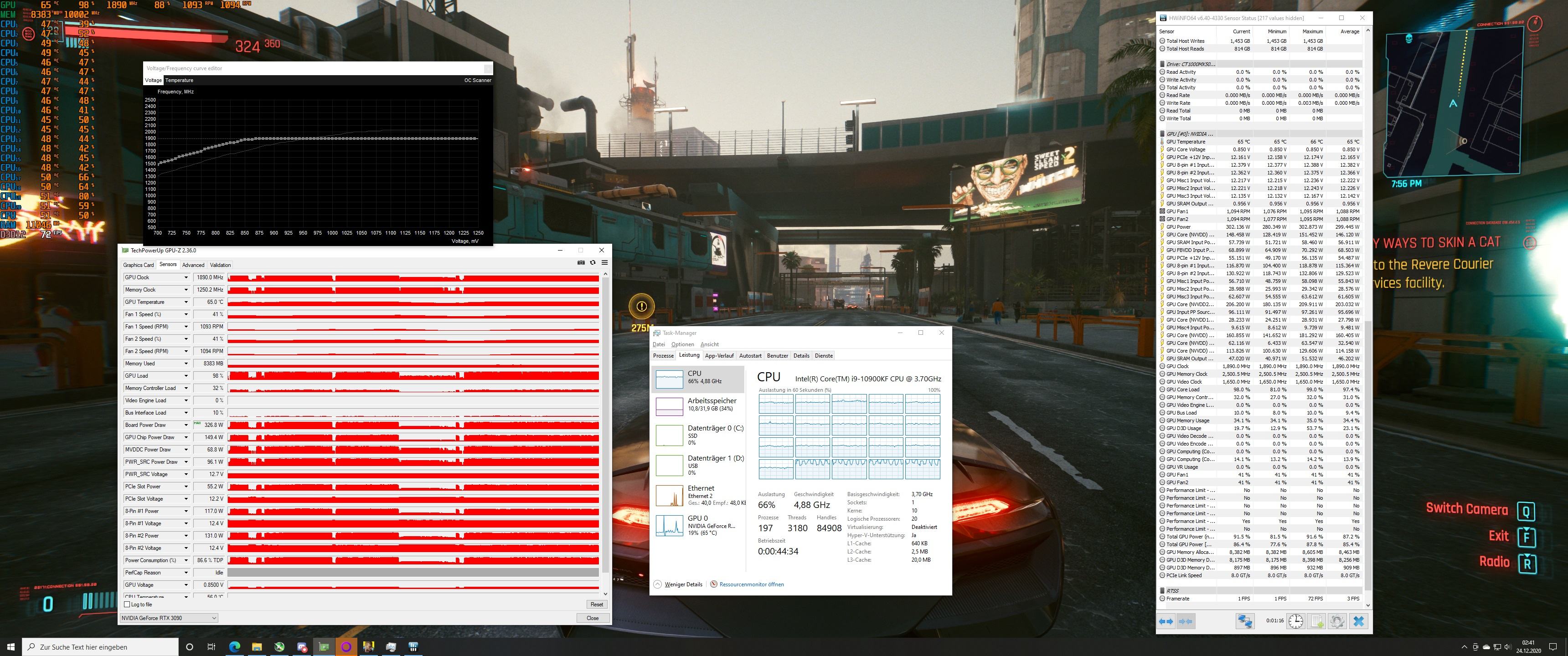Open GPU Clock sensor dropdown
This screenshot has height=656, width=1568.
coord(186,277)
